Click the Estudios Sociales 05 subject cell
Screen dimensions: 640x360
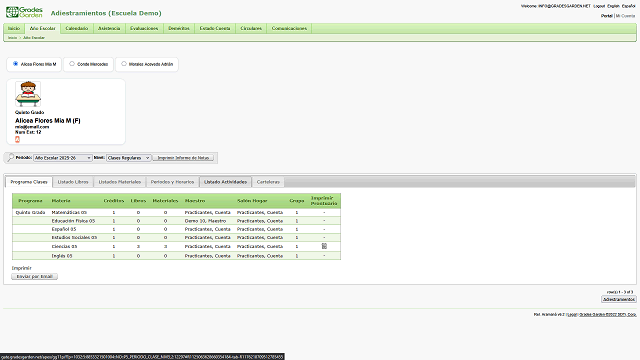[74, 237]
